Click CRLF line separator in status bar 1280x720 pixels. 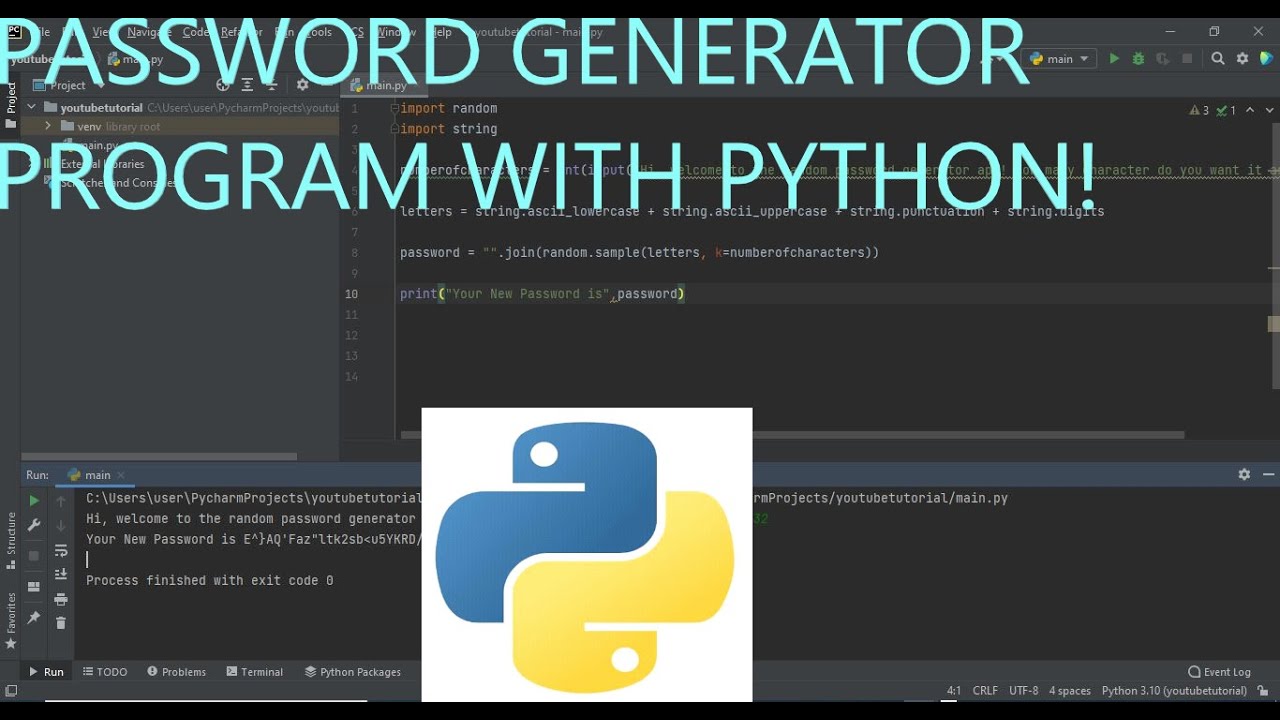click(985, 691)
